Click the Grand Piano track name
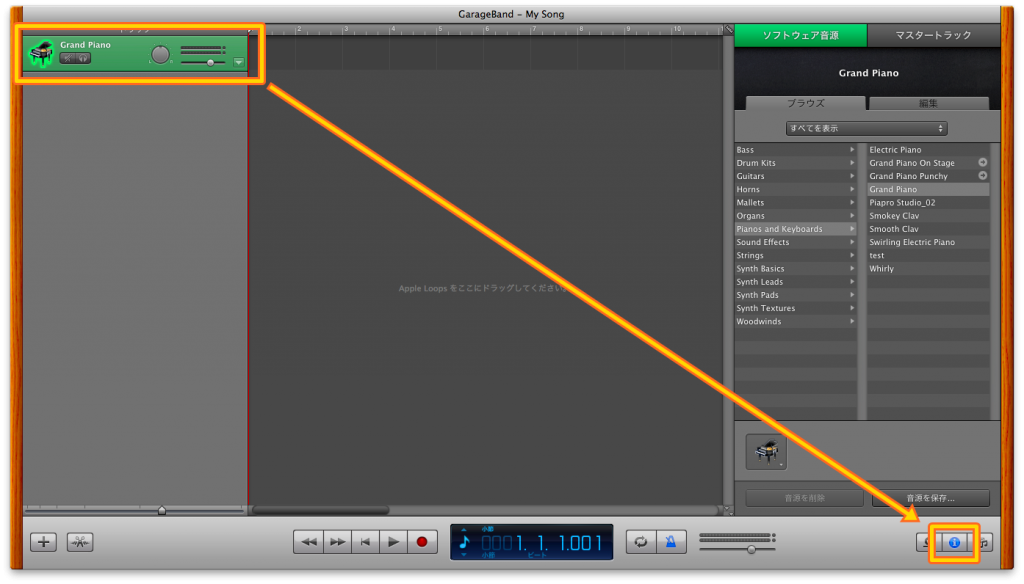 click(86, 45)
